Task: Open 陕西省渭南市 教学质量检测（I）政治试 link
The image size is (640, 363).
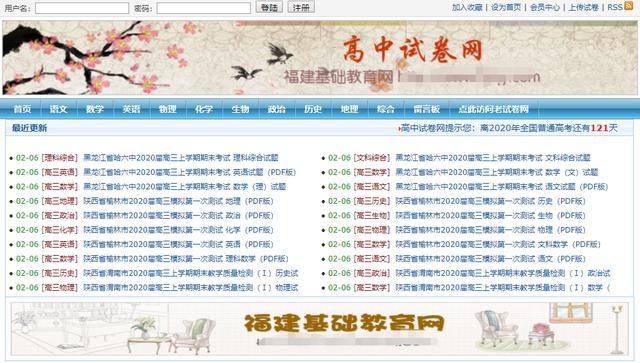Action: click(x=503, y=273)
